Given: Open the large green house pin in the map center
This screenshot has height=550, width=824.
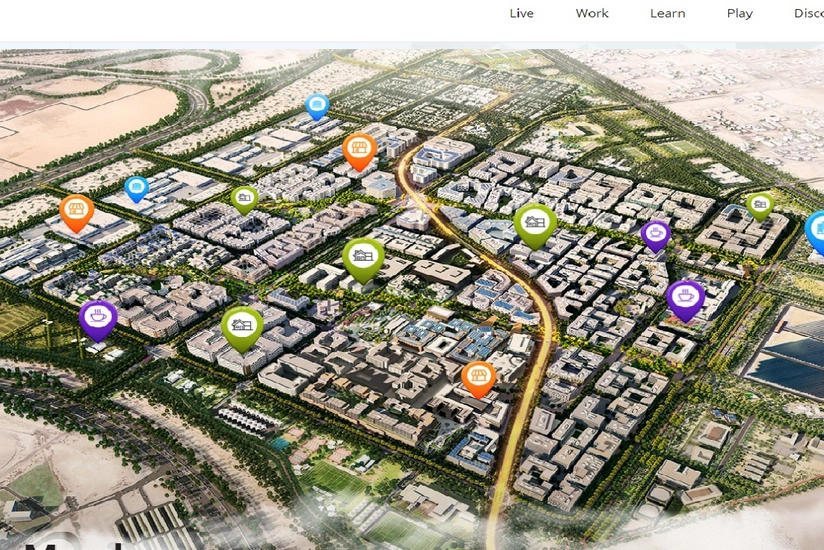Looking at the screenshot, I should pyautogui.click(x=363, y=260).
